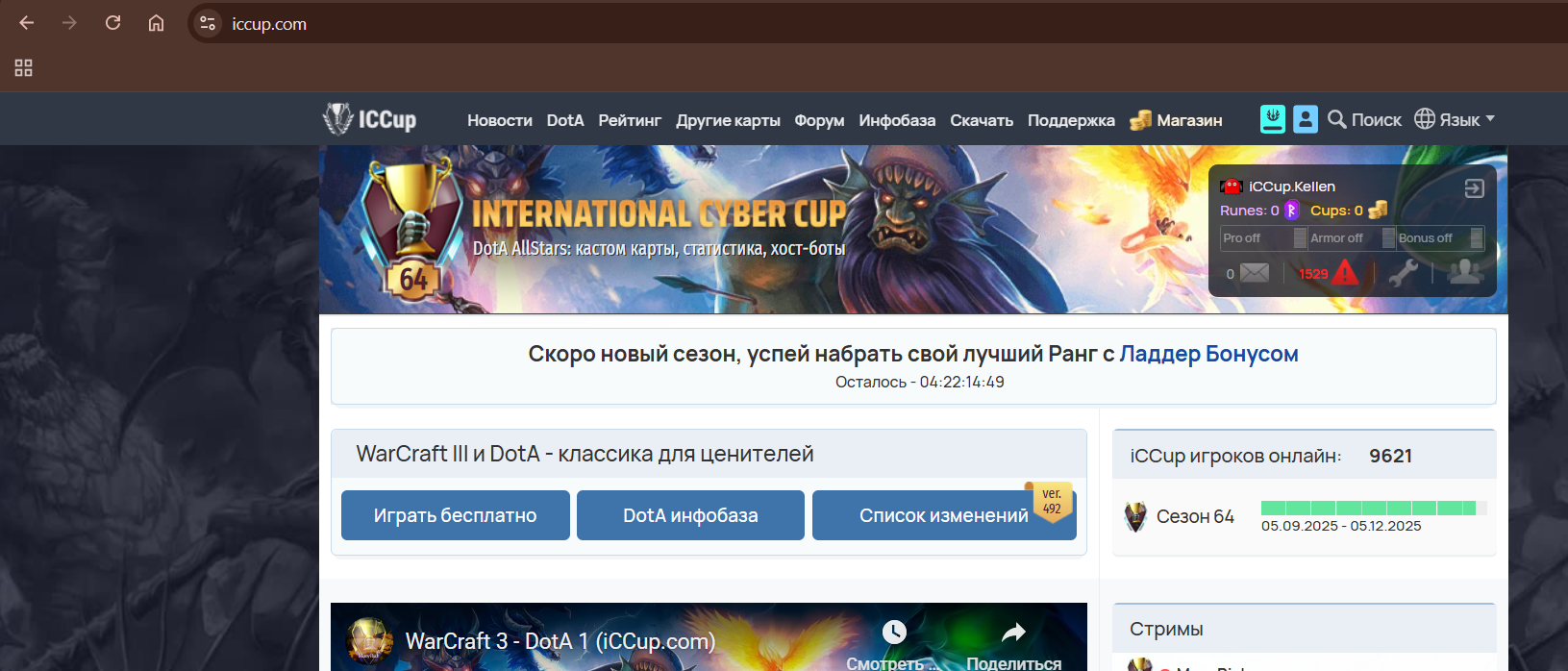Screen dimensions: 1568x671
Task: Open the Скачать menu item
Action: tap(982, 120)
